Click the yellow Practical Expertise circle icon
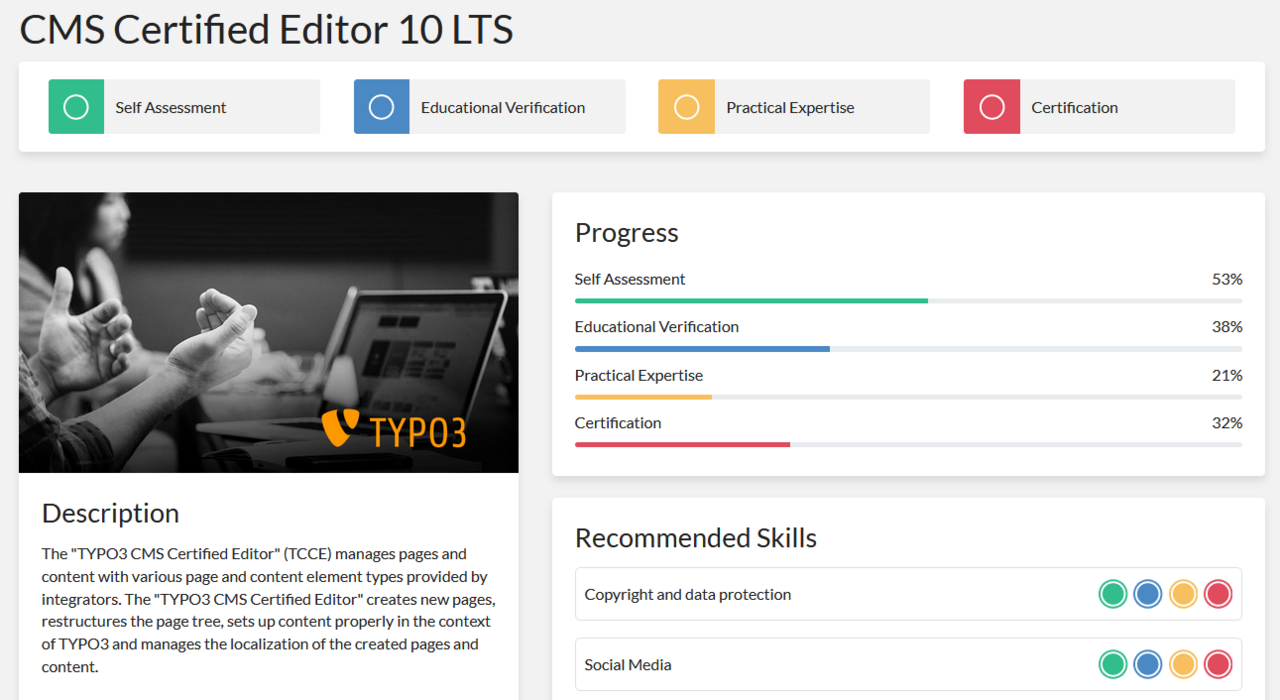 pos(686,107)
